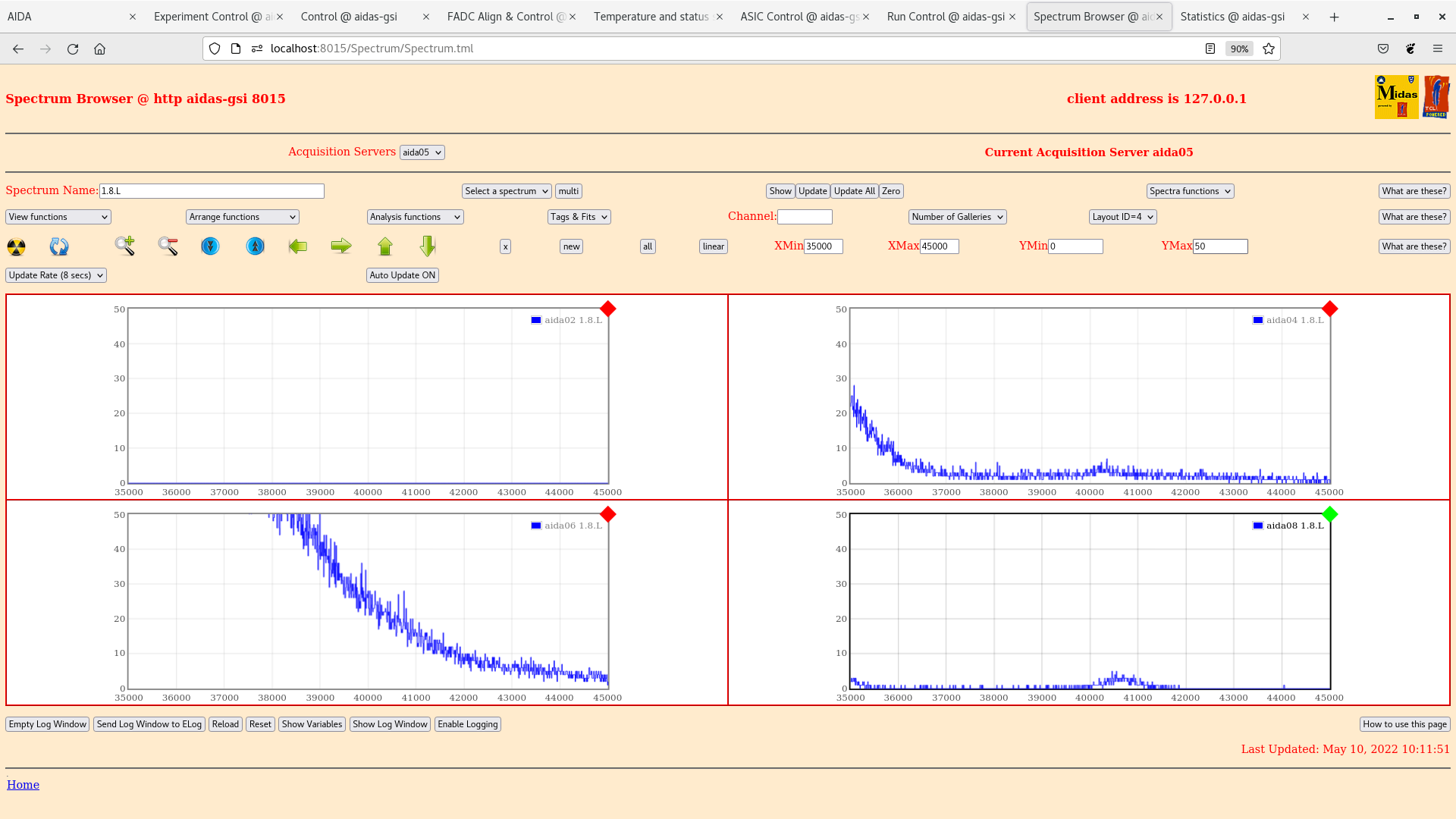Toggle the Auto Update ON button

(403, 275)
